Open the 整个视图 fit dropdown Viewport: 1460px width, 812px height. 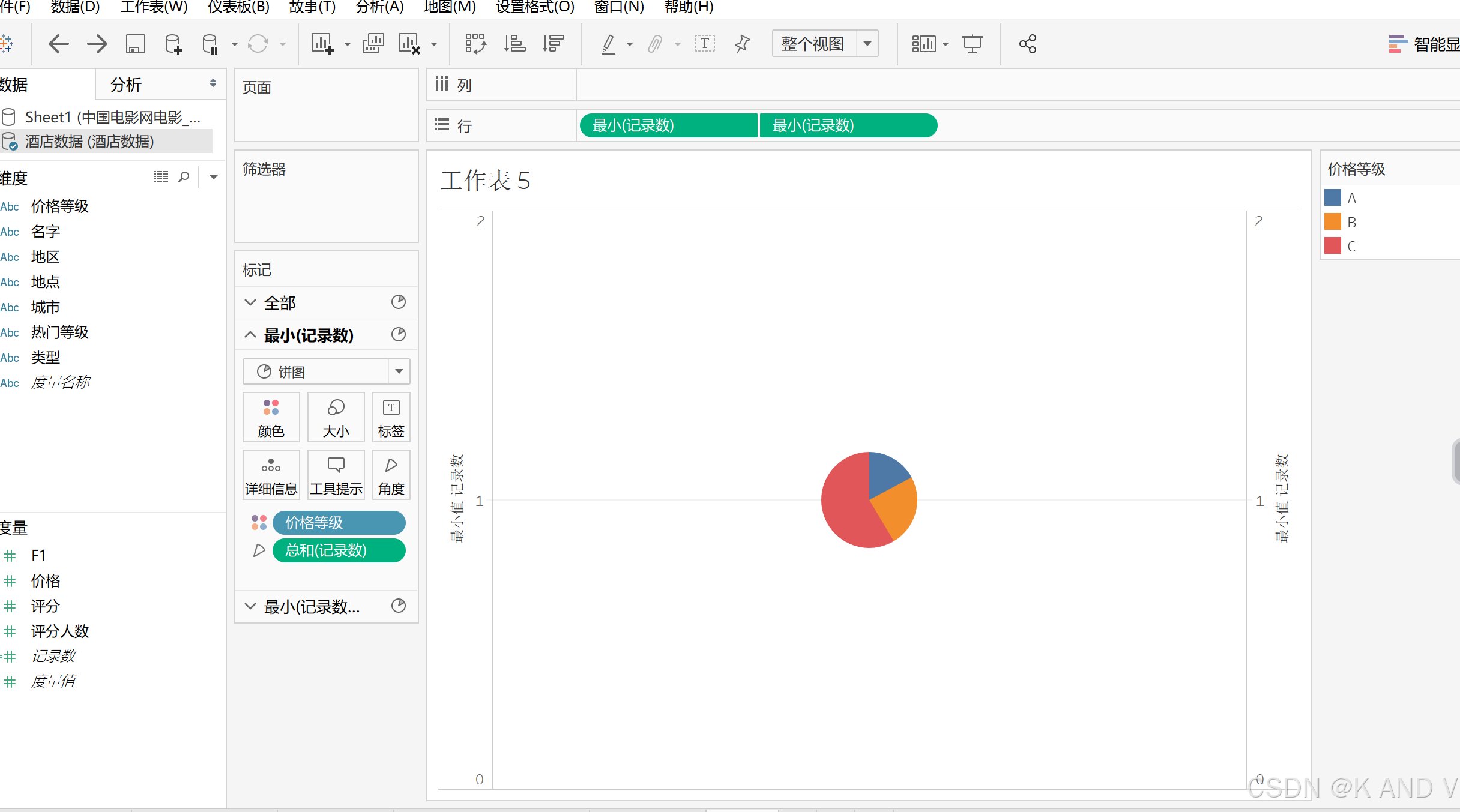click(867, 44)
